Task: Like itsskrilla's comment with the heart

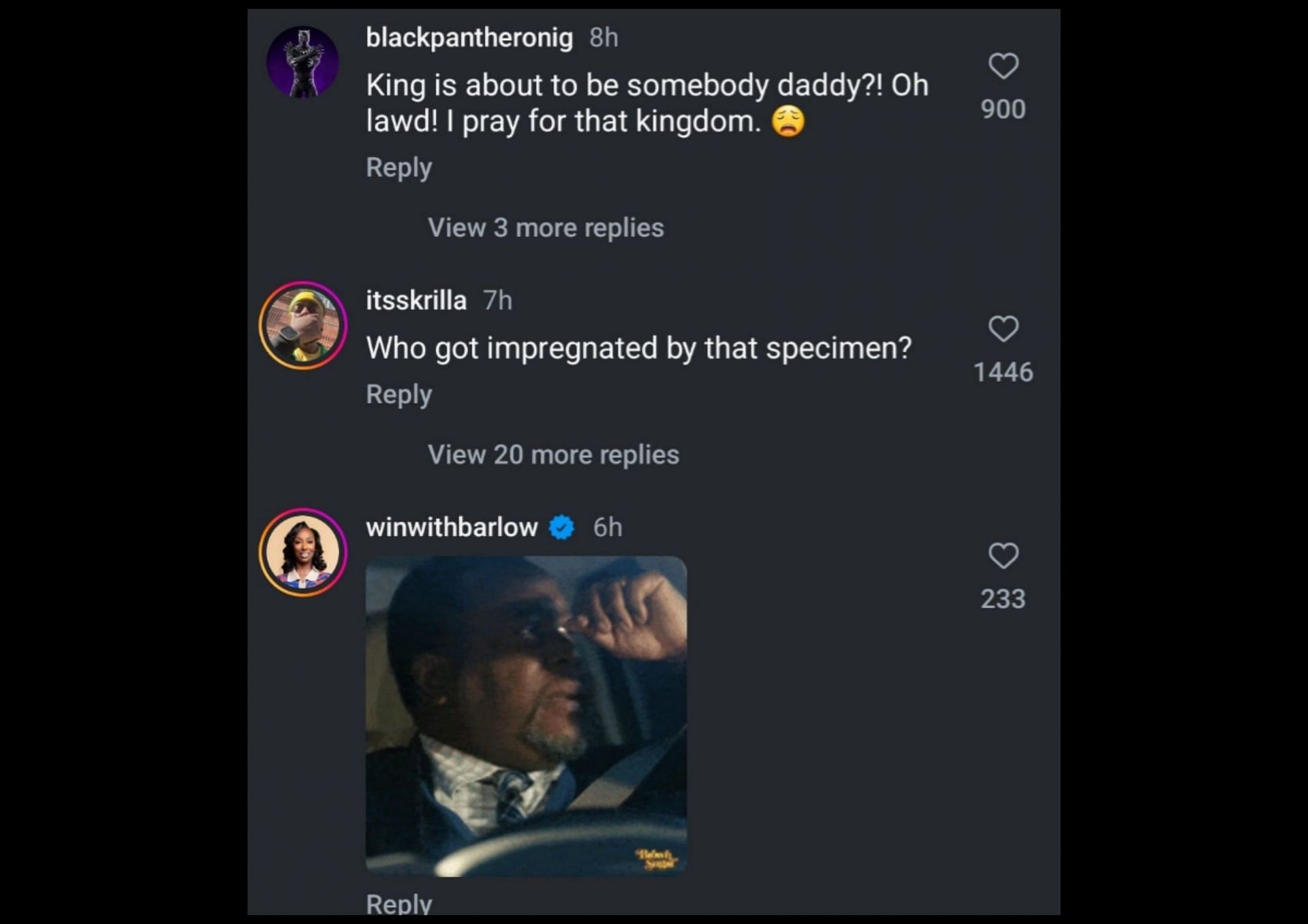Action: tap(1003, 330)
